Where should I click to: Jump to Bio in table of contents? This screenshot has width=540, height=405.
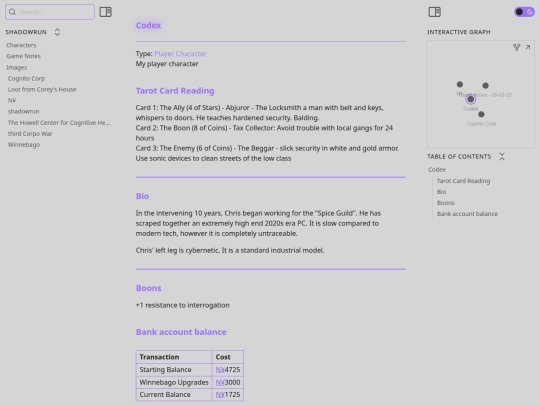pos(441,192)
